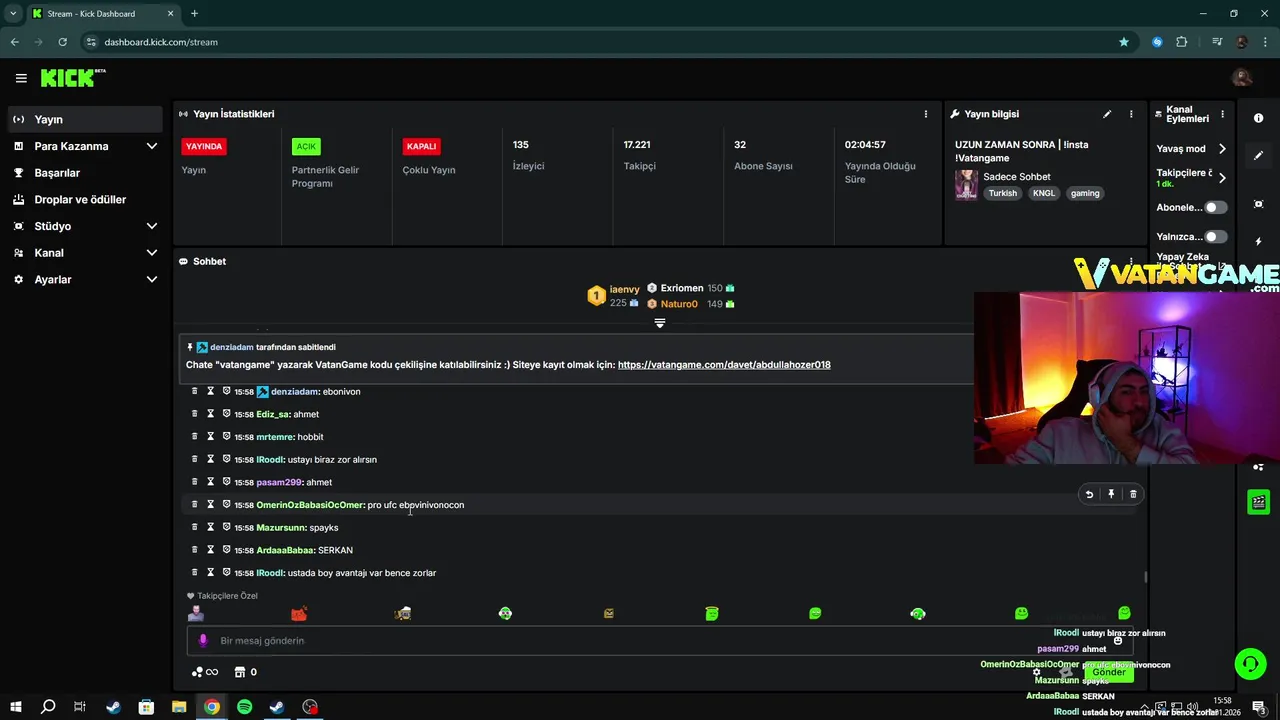Reload the page
Image resolution: width=1280 pixels, height=720 pixels.
(x=62, y=42)
